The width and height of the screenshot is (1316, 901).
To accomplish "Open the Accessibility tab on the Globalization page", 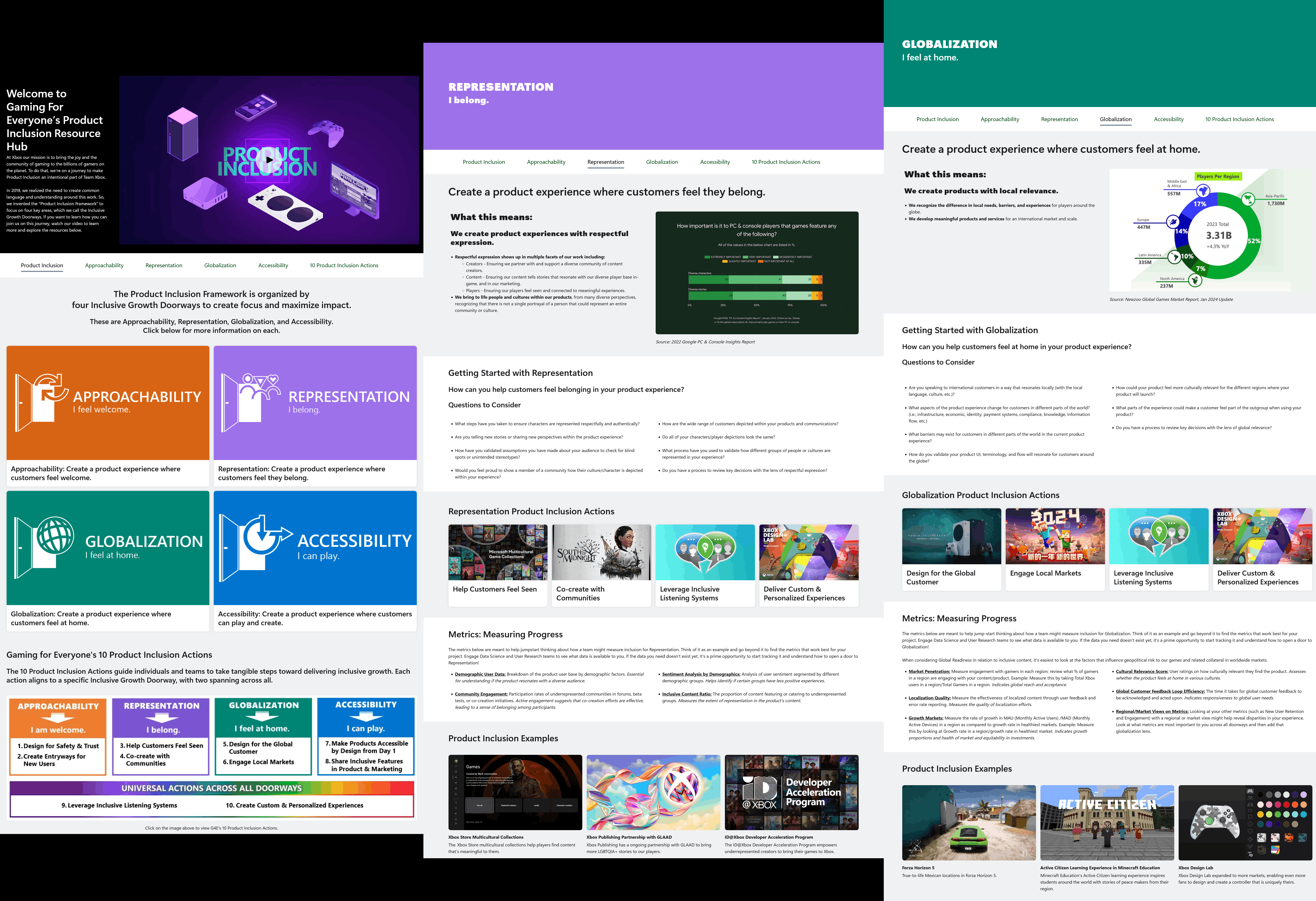I will click(1169, 119).
